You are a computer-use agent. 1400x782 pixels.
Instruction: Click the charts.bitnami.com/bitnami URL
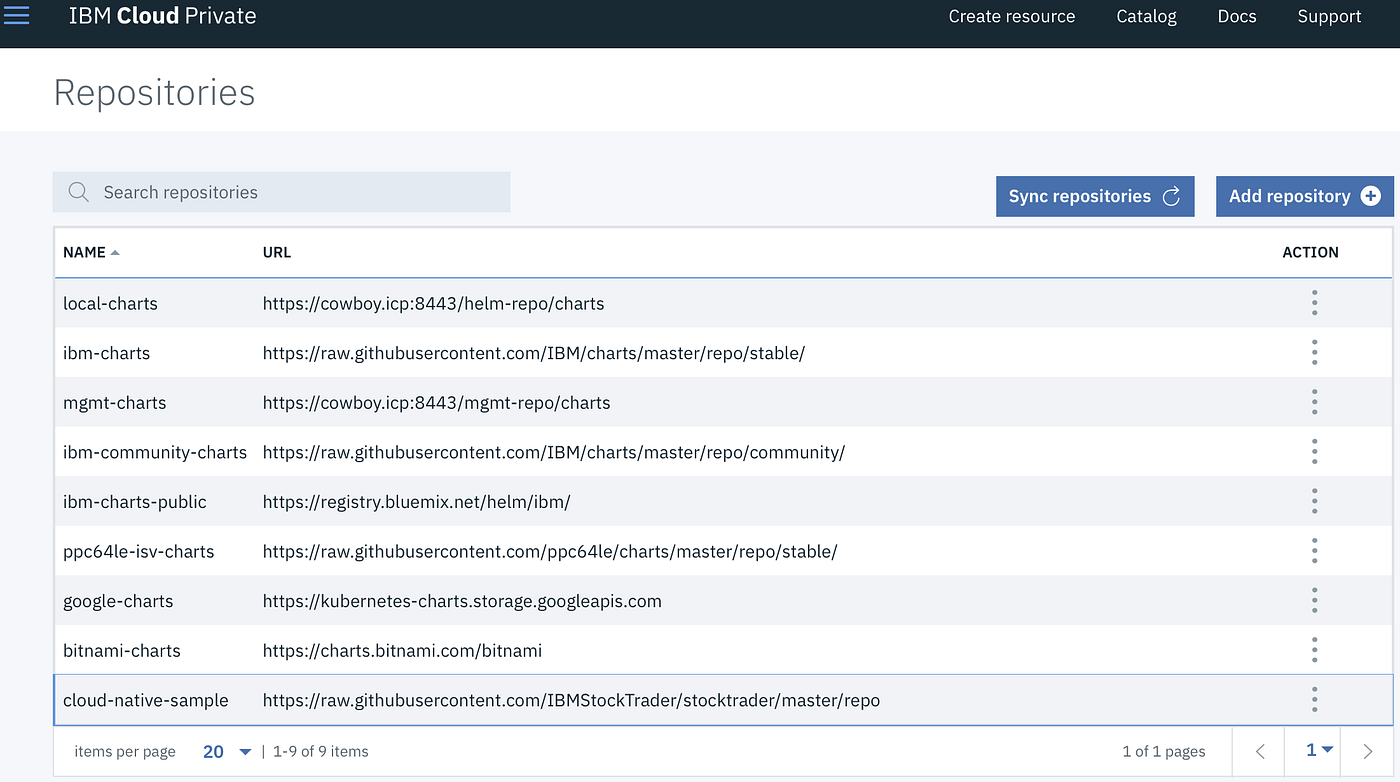403,651
